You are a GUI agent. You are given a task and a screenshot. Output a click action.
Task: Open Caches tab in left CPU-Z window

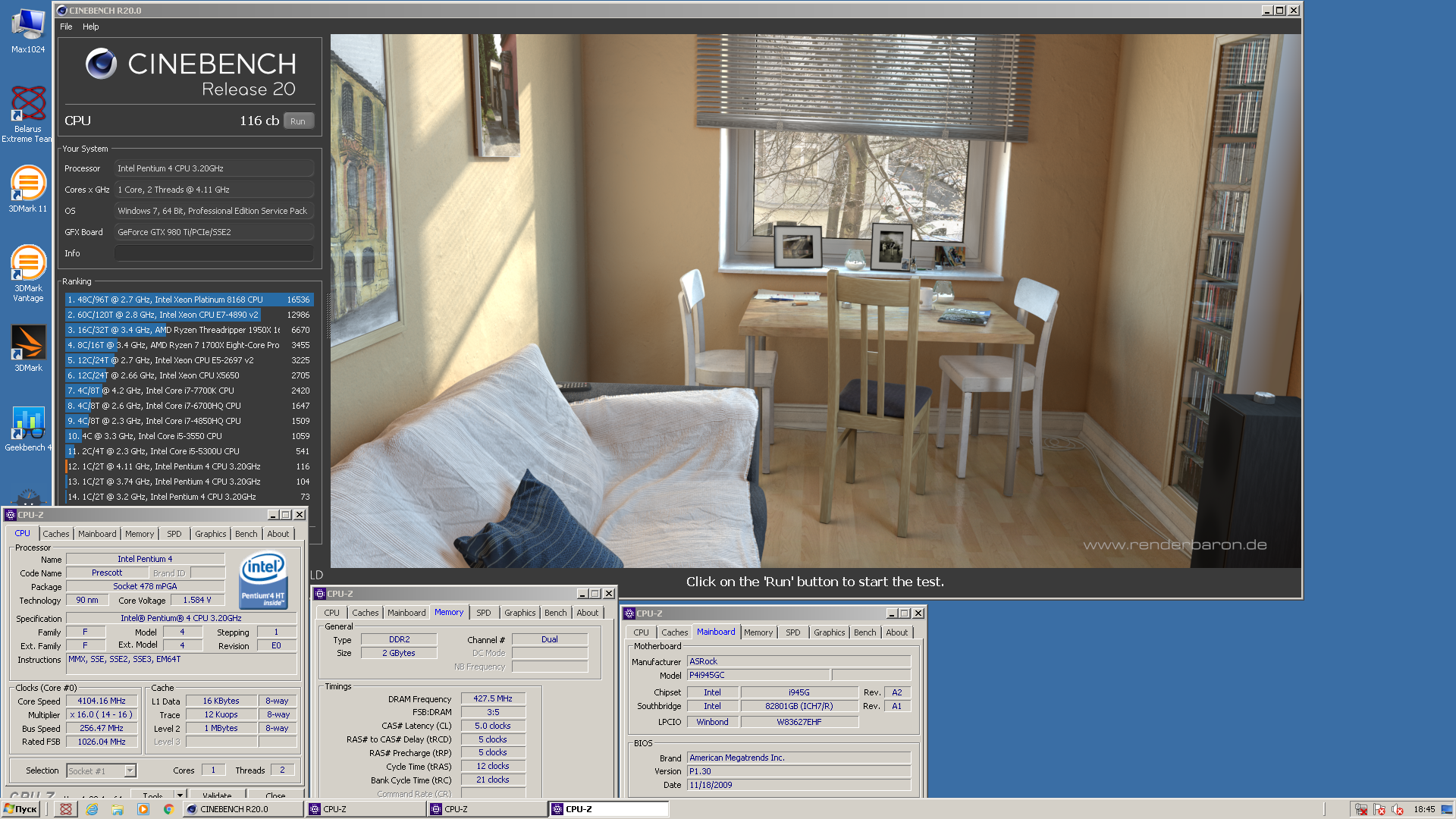[x=55, y=534]
